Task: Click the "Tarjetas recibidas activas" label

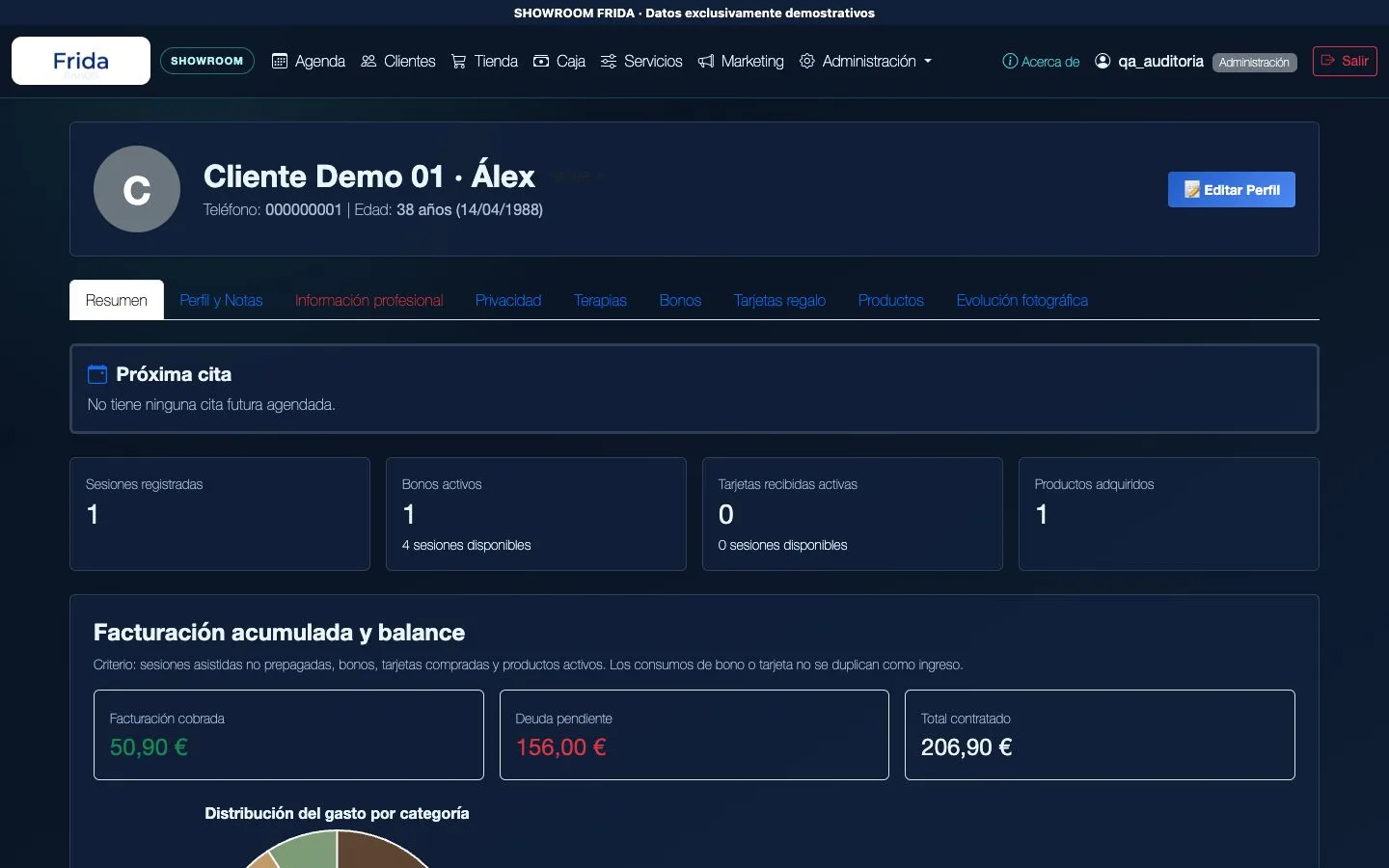Action: [x=788, y=484]
